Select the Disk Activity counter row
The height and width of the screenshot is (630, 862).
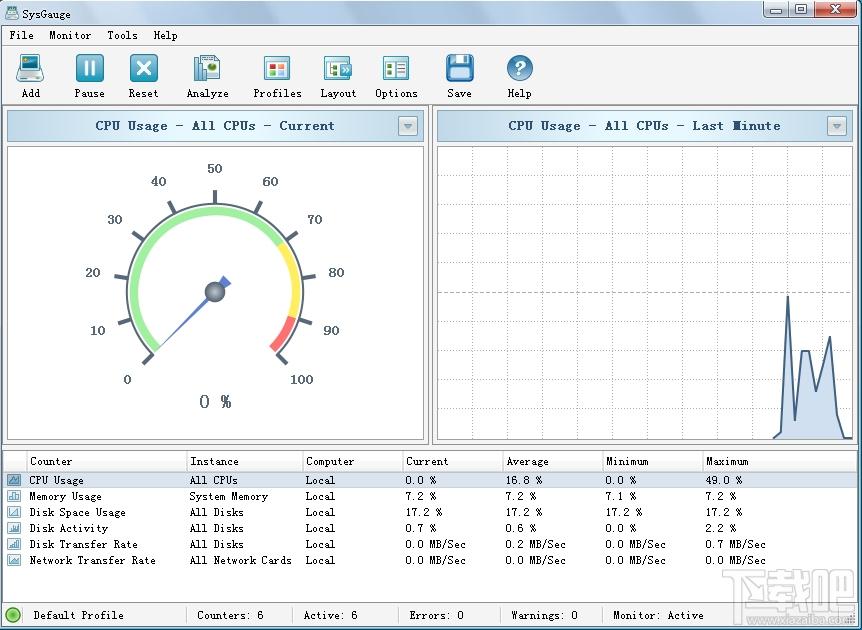(431, 528)
